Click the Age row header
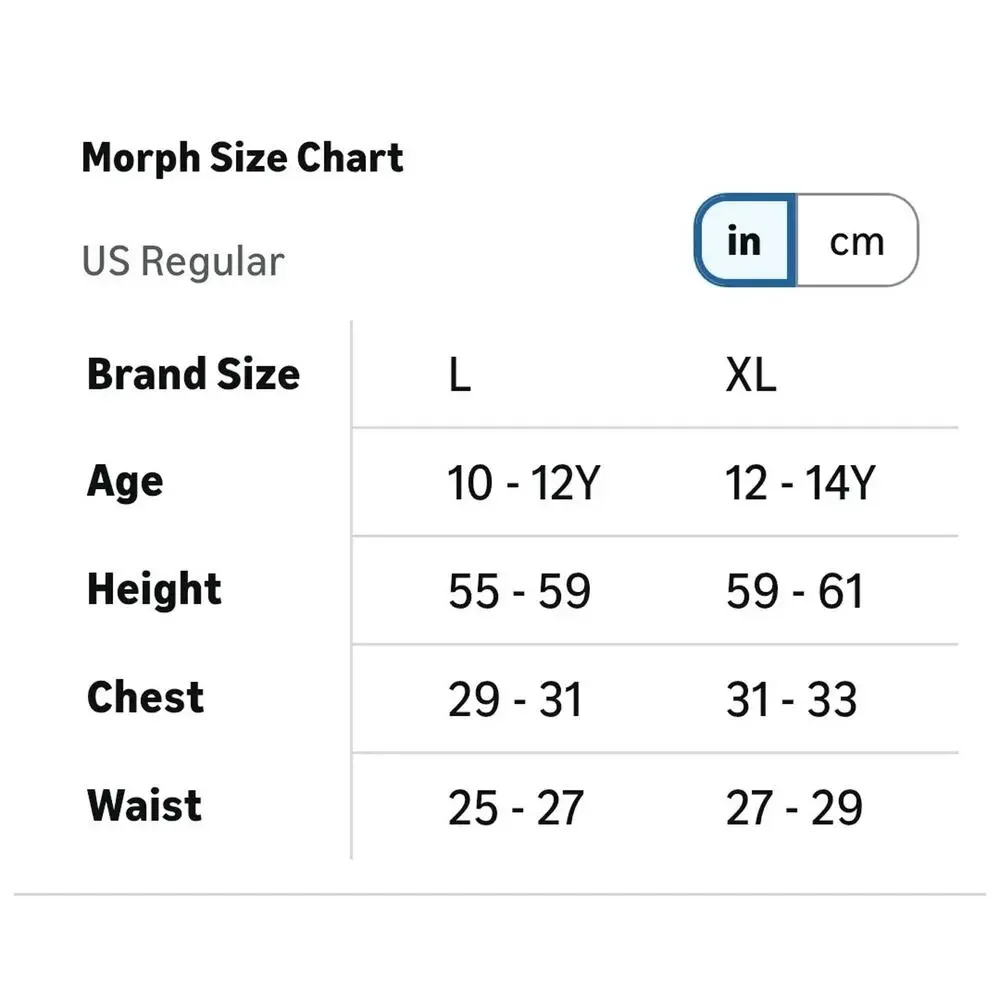Screen dimensions: 1000x1000 pos(125,482)
